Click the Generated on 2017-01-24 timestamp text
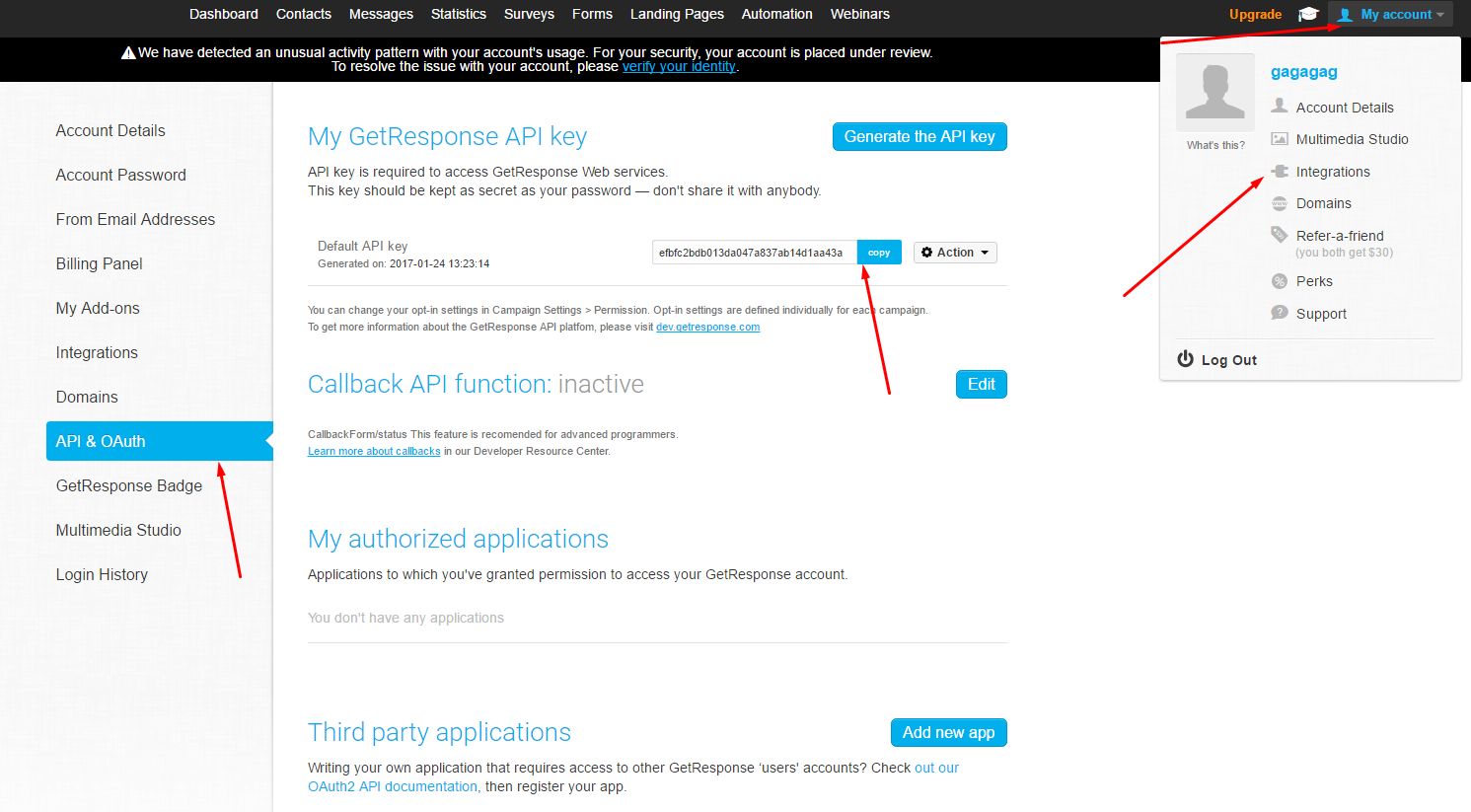This screenshot has width=1471, height=812. click(x=404, y=263)
